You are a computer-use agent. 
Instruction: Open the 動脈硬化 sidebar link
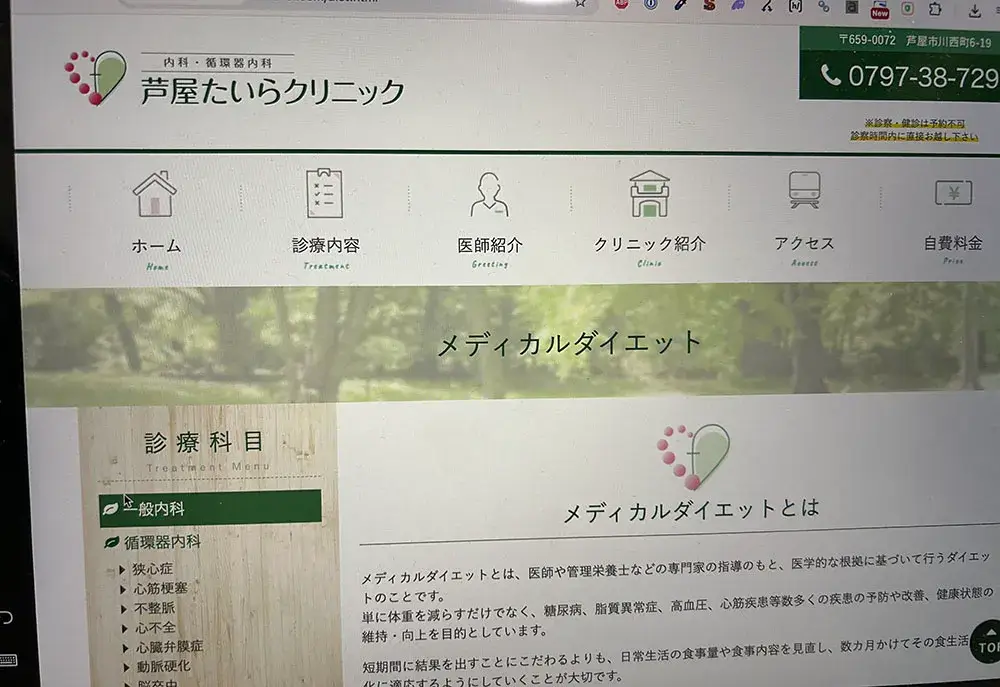[163, 667]
